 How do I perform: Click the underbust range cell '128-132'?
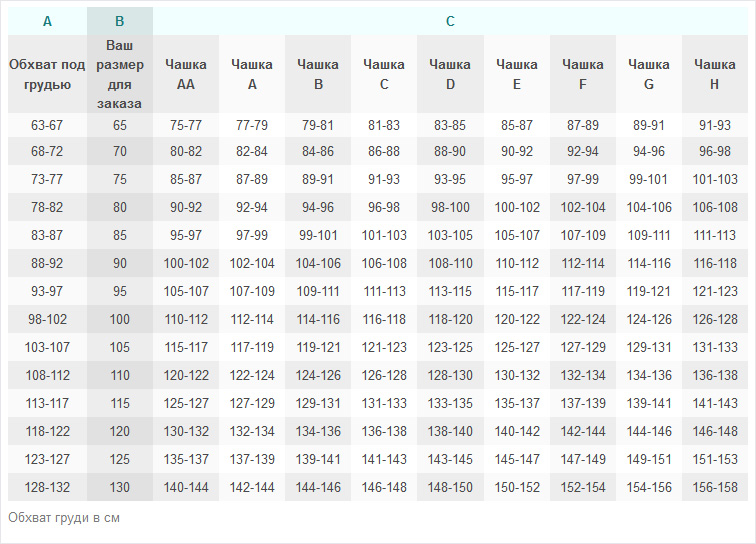tap(47, 487)
